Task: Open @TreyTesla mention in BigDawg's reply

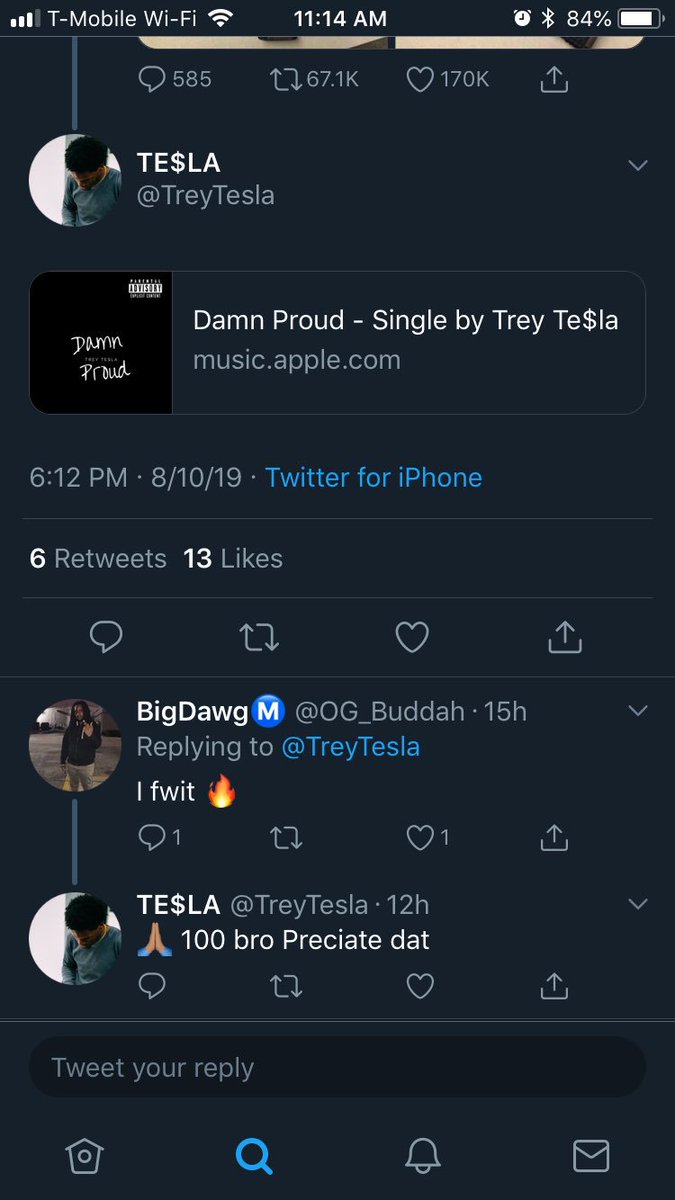Action: coord(350,747)
